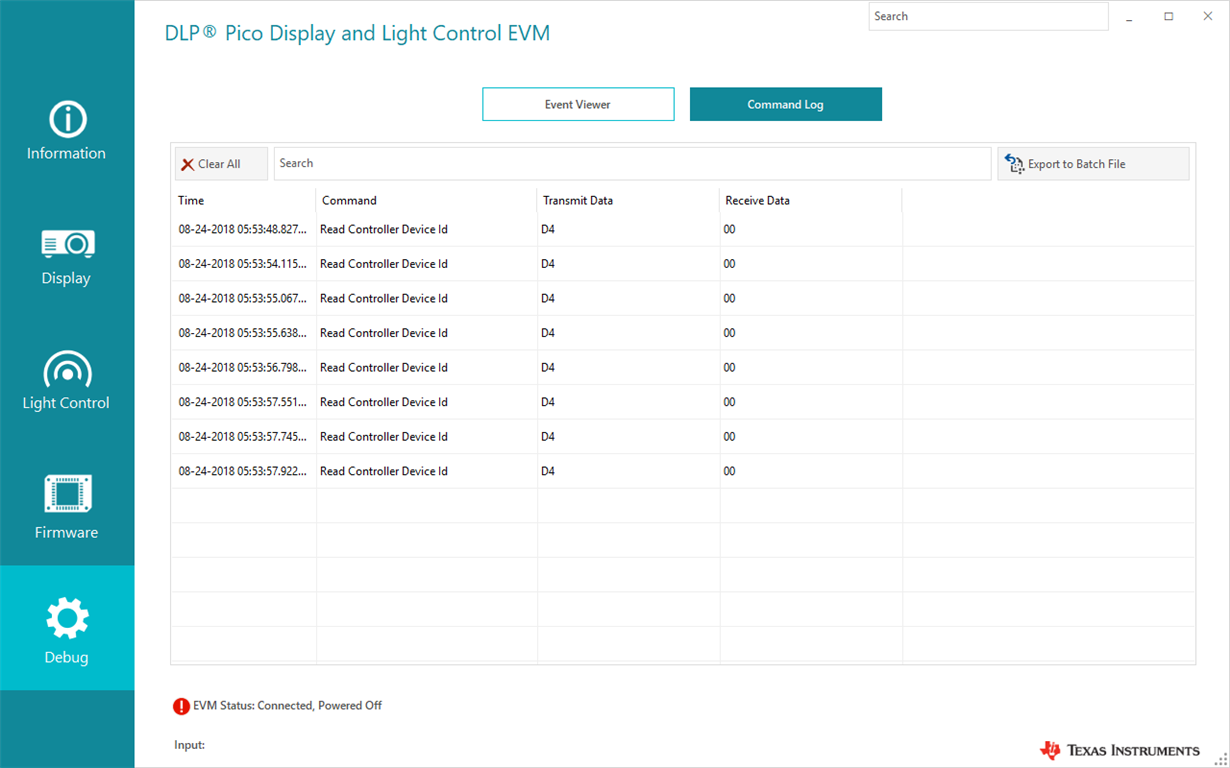Click the Input: label at bottom
Viewport: 1230px width, 768px height.
click(189, 745)
